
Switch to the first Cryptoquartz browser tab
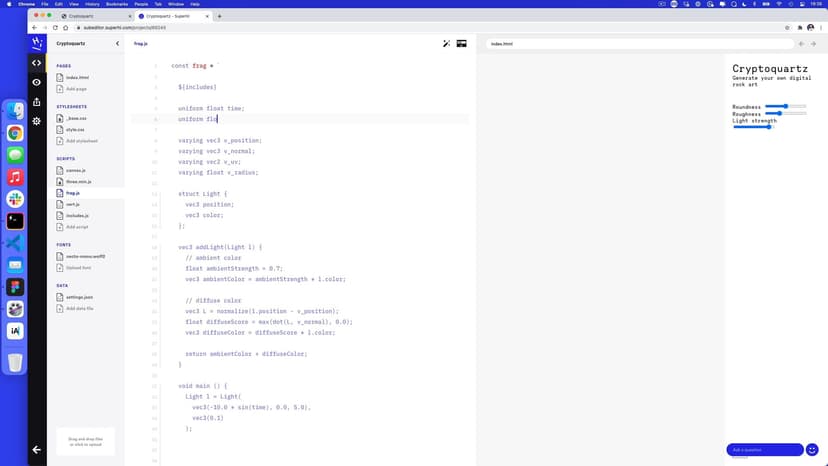93,16
